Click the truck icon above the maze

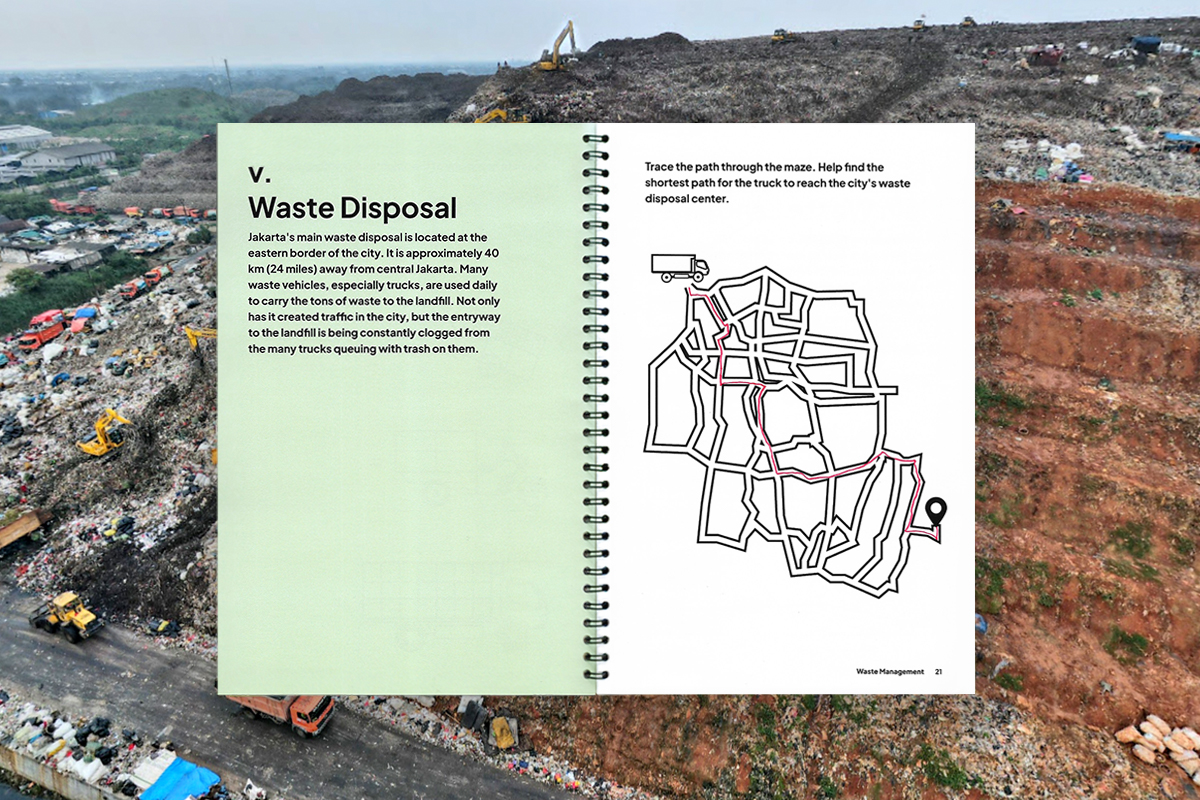point(680,267)
